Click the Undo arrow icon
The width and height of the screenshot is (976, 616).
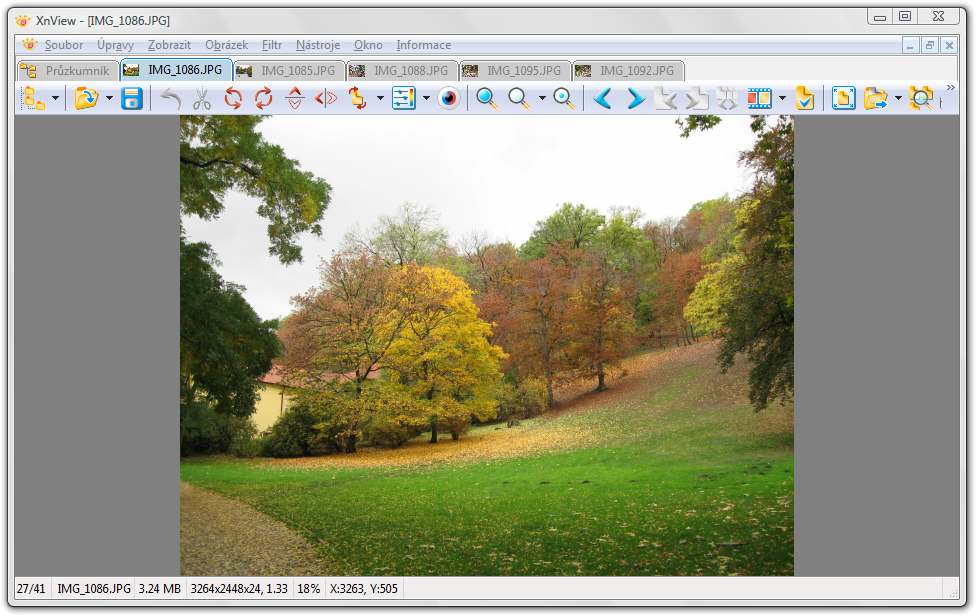click(171, 98)
